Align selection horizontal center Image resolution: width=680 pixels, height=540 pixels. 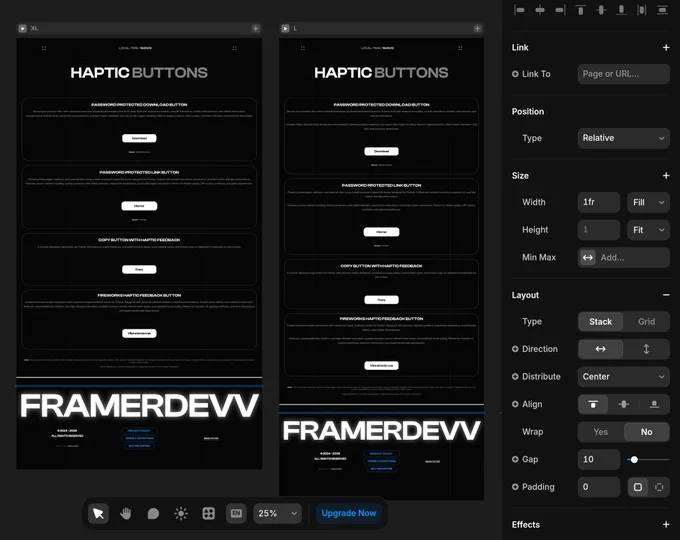pos(540,10)
